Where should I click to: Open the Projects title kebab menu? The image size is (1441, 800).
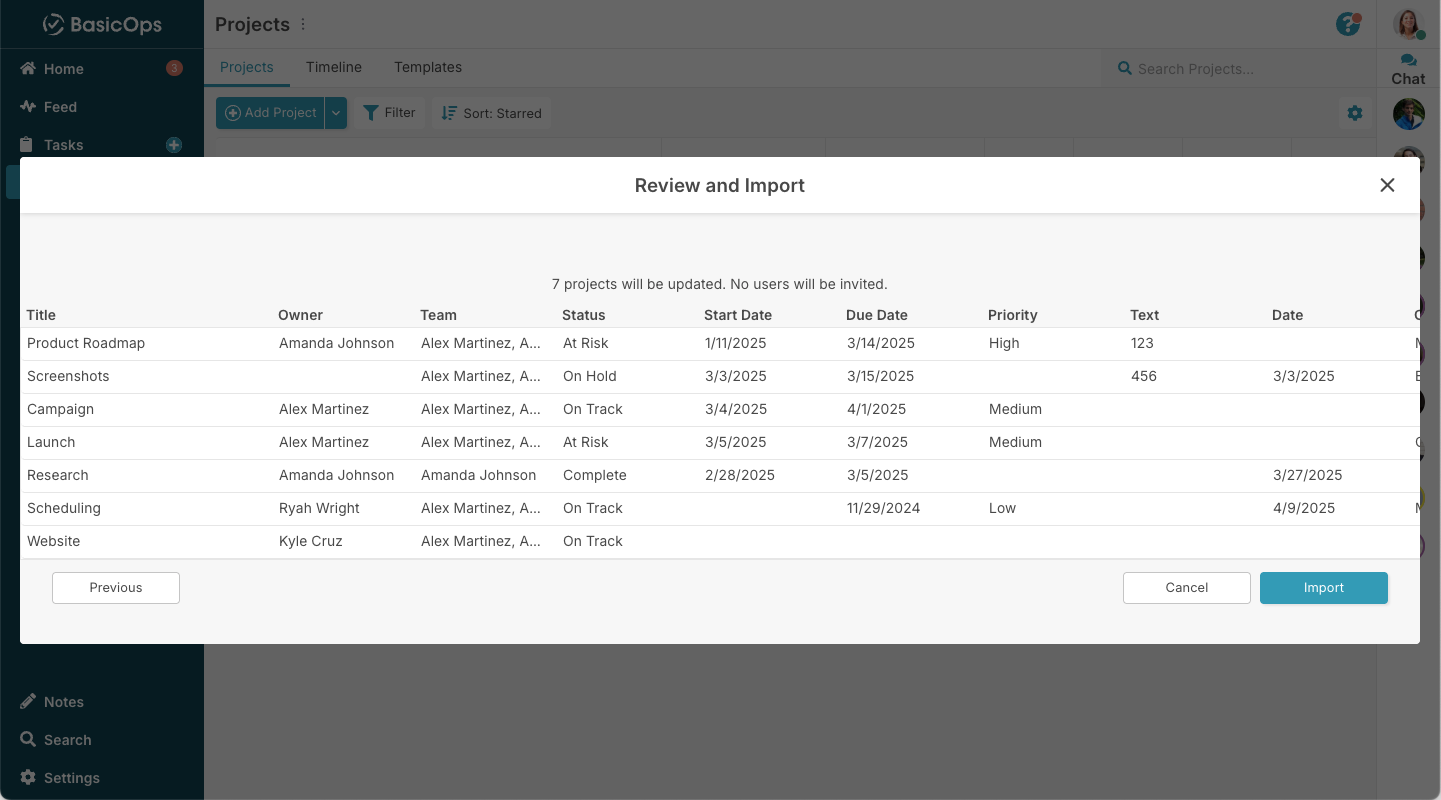tap(304, 25)
